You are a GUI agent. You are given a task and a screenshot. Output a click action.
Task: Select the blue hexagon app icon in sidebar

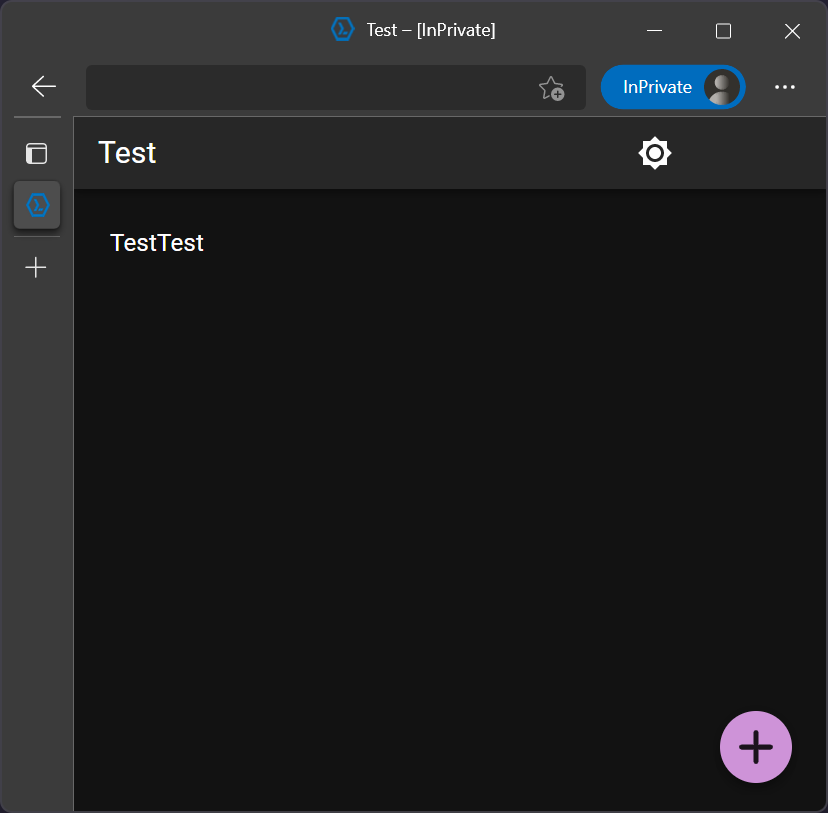[x=36, y=205]
